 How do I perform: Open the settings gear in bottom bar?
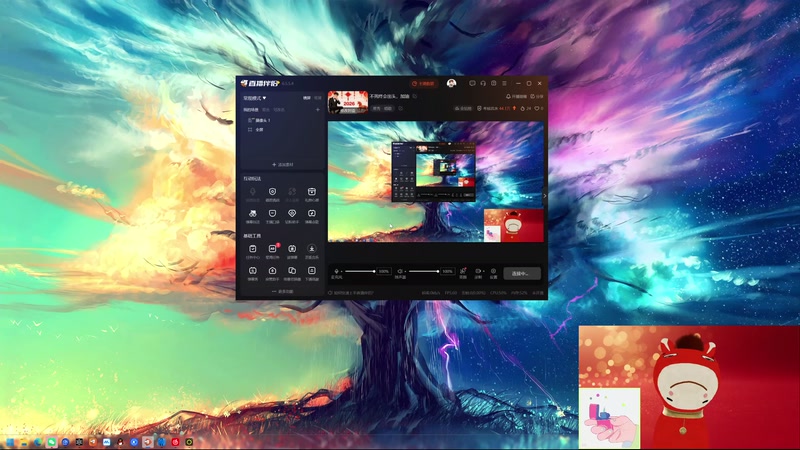click(x=493, y=273)
